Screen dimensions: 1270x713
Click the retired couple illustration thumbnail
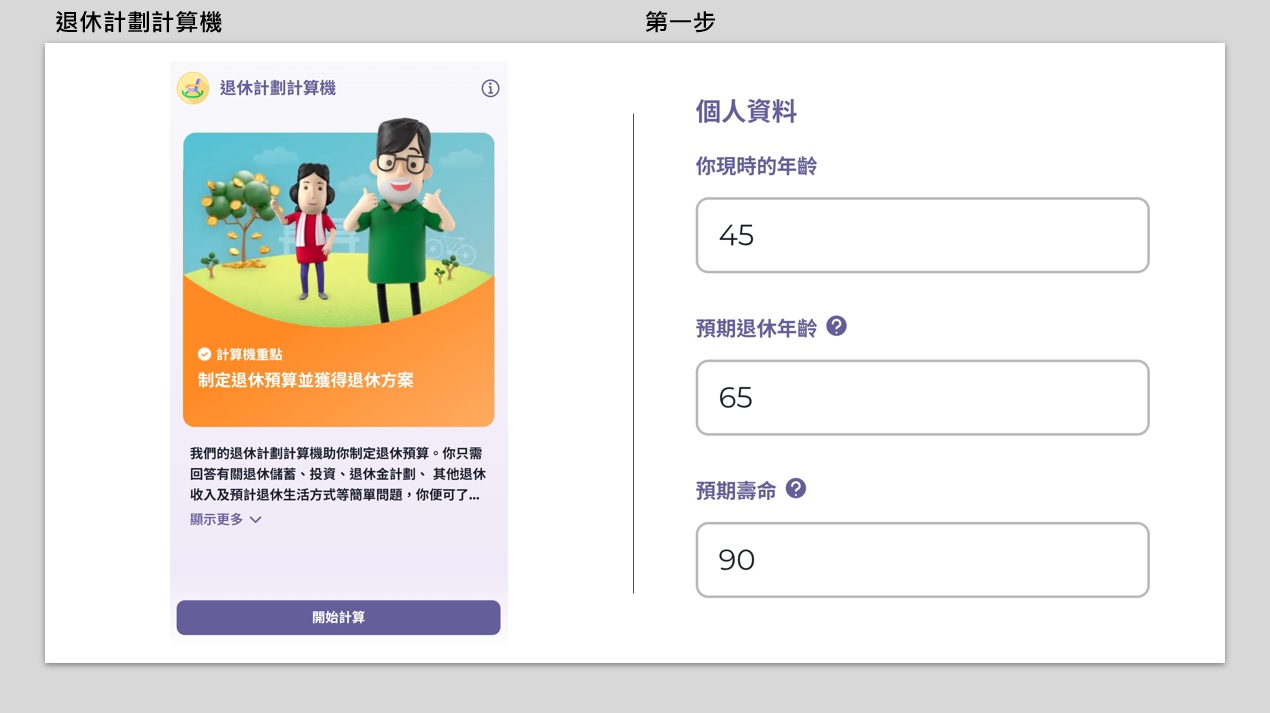[x=338, y=230]
